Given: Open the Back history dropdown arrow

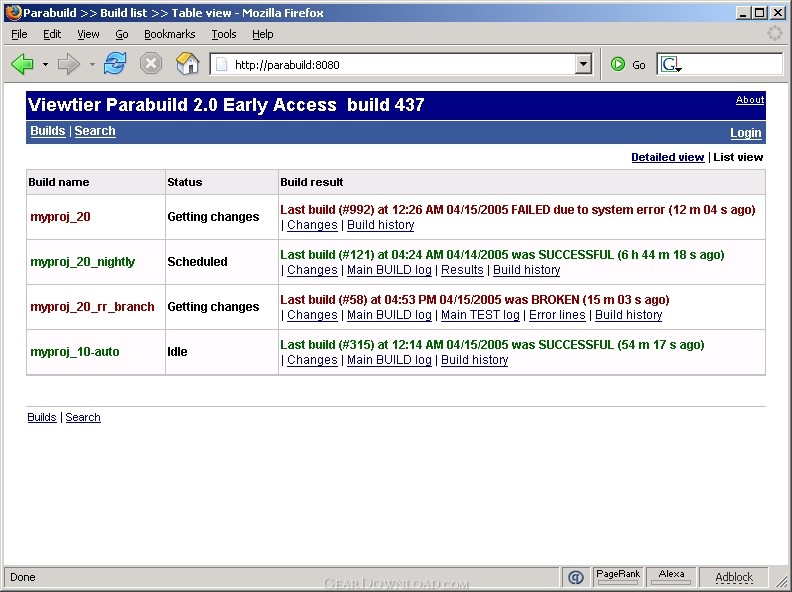Looking at the screenshot, I should point(45,65).
